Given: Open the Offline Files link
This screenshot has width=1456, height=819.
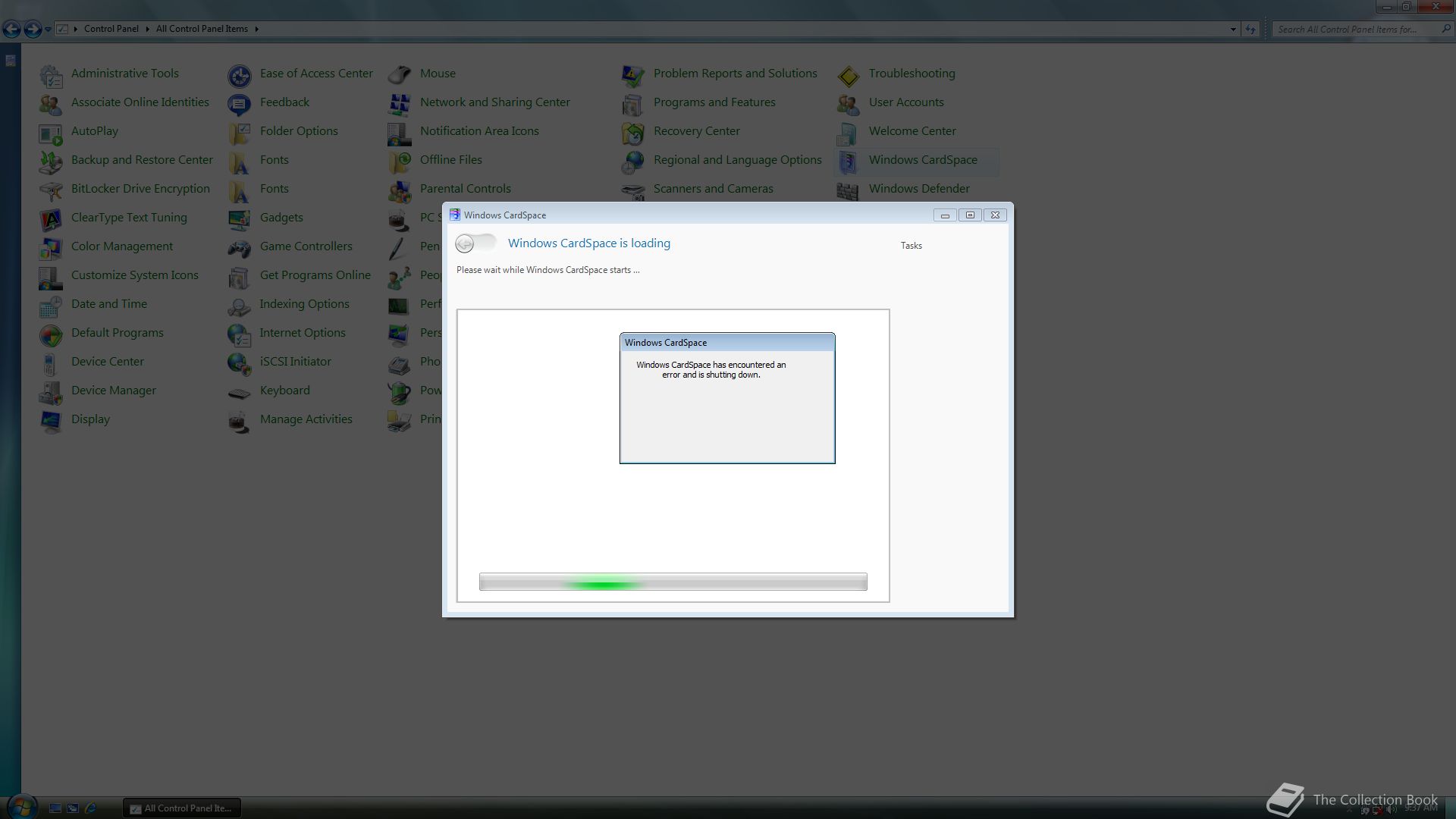Looking at the screenshot, I should click(x=451, y=160).
